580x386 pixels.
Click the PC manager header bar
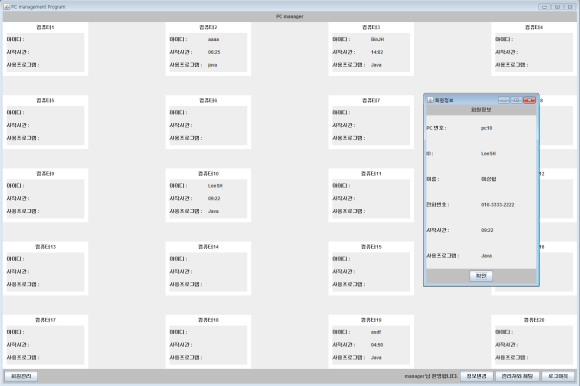coord(290,16)
